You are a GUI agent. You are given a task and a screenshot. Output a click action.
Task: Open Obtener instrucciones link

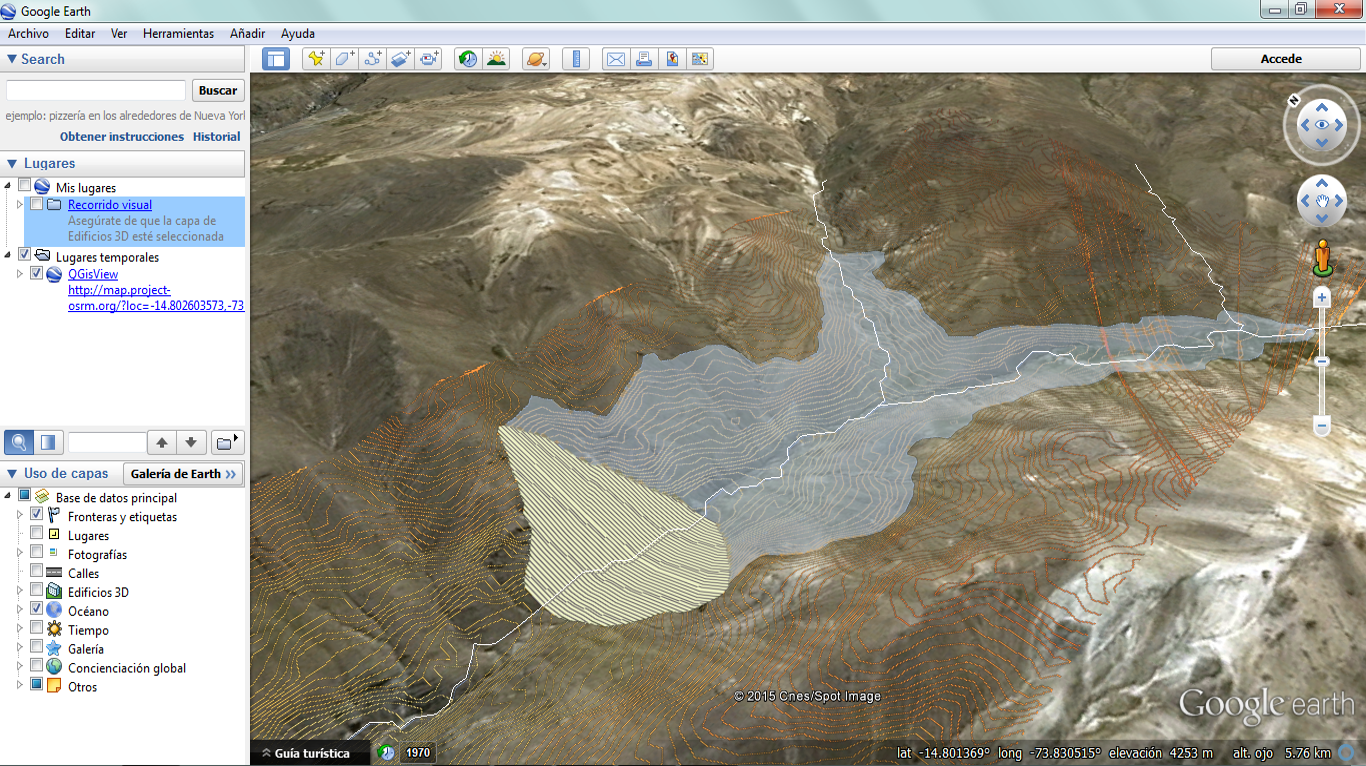[122, 137]
